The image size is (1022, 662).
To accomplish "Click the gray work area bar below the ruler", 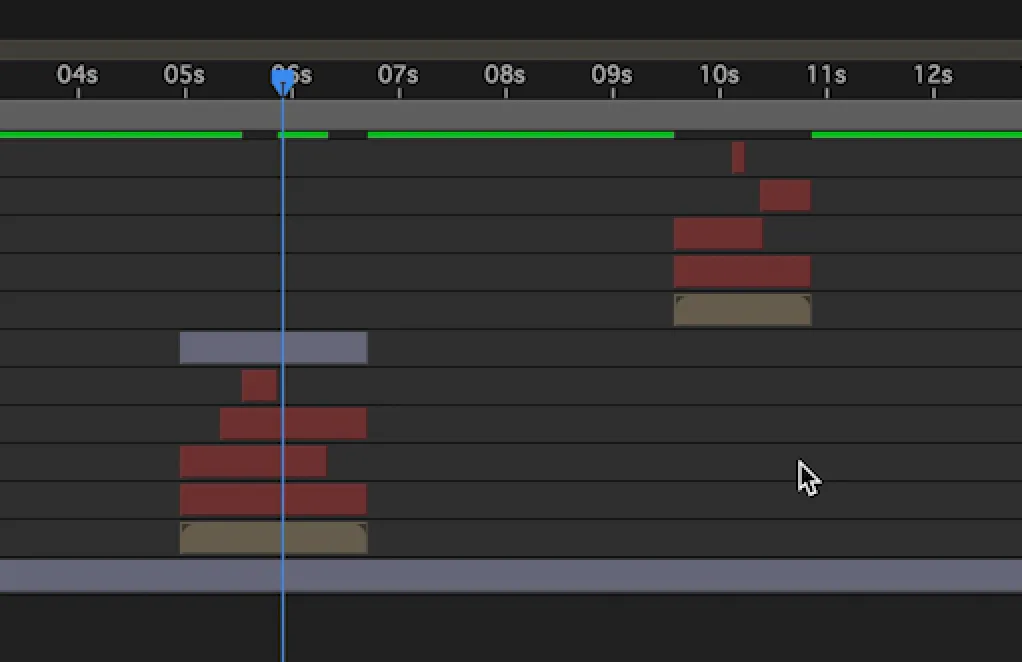I will pos(511,114).
